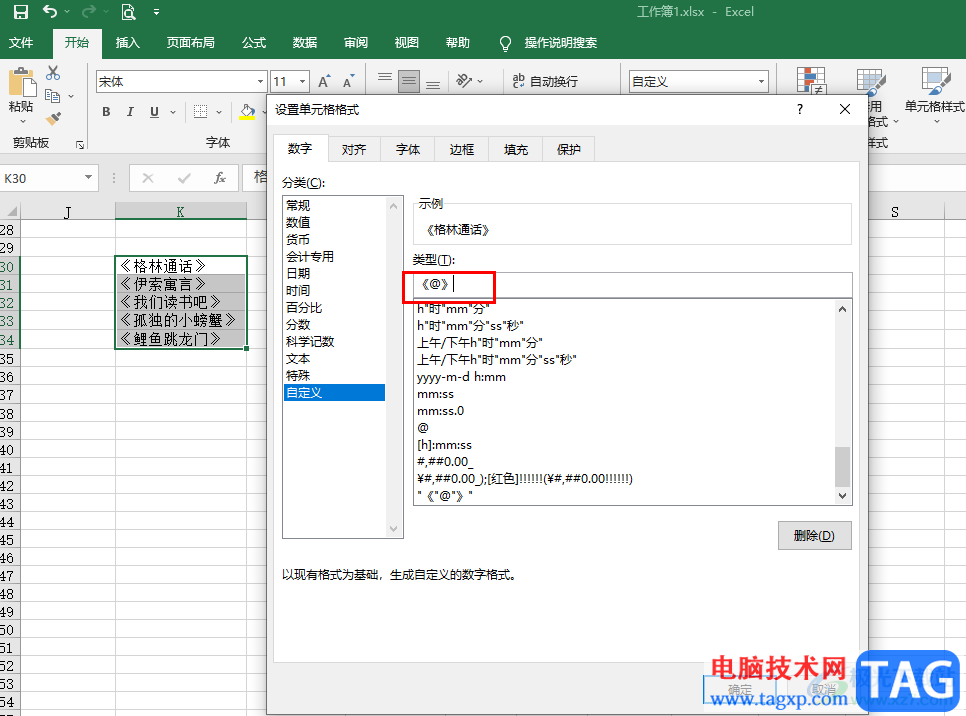The image size is (966, 716).
Task: Click the Undo arrow icon
Action: pos(50,12)
